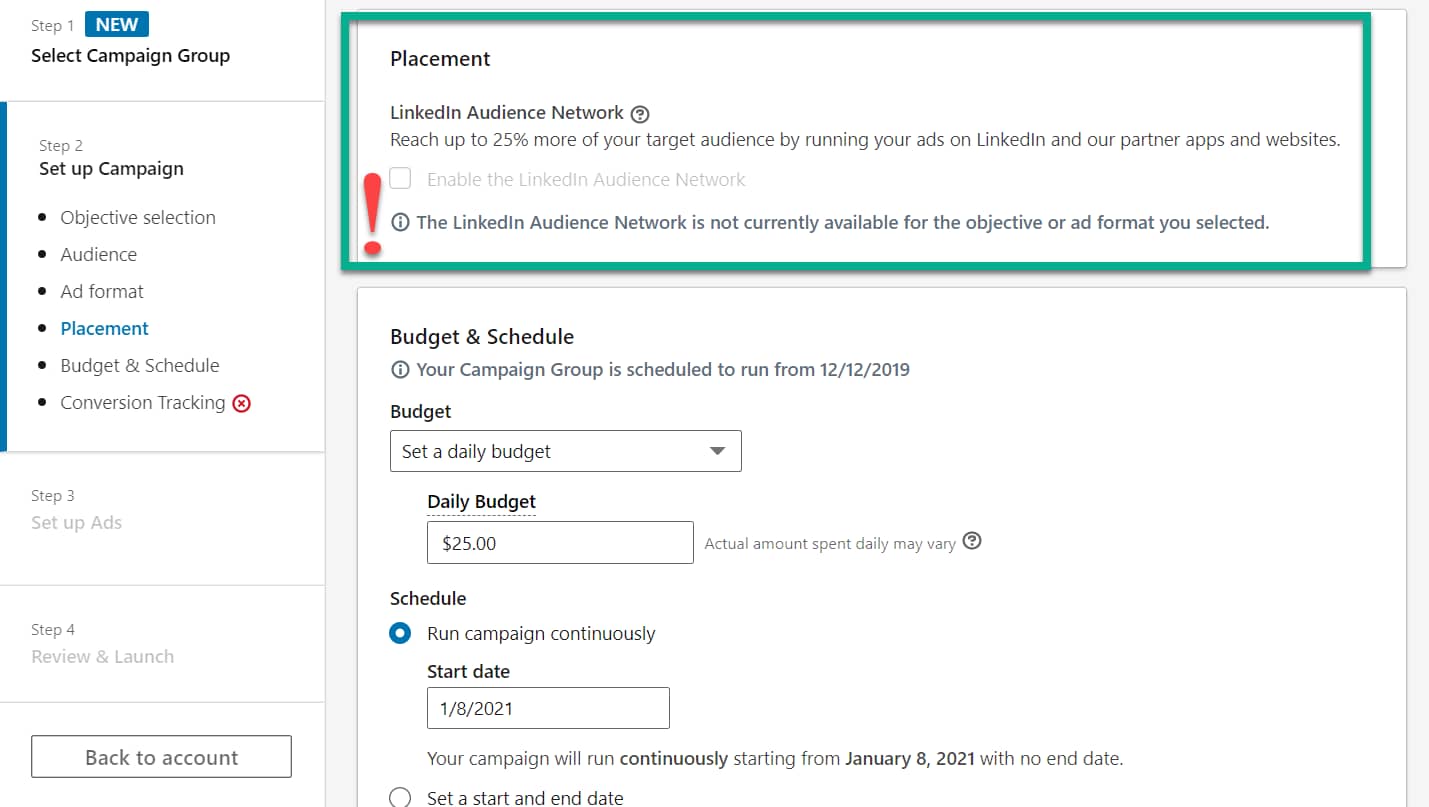Open help icon beside daily spend note
Image resolution: width=1429 pixels, height=807 pixels.
971,541
